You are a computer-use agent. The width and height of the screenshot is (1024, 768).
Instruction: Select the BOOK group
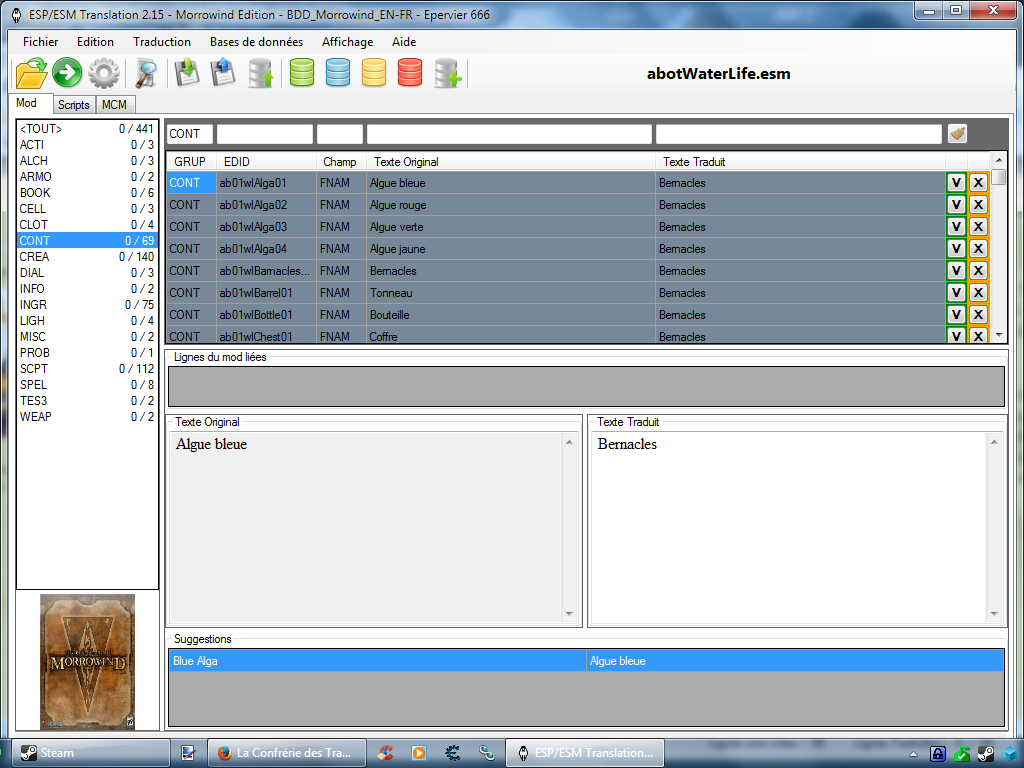tap(87, 193)
